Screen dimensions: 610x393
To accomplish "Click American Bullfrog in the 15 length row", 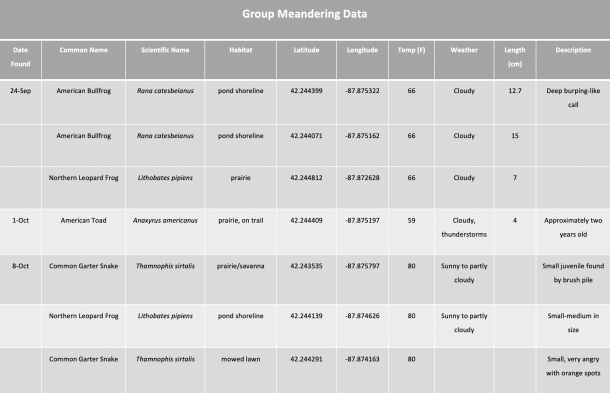I will tap(83, 136).
